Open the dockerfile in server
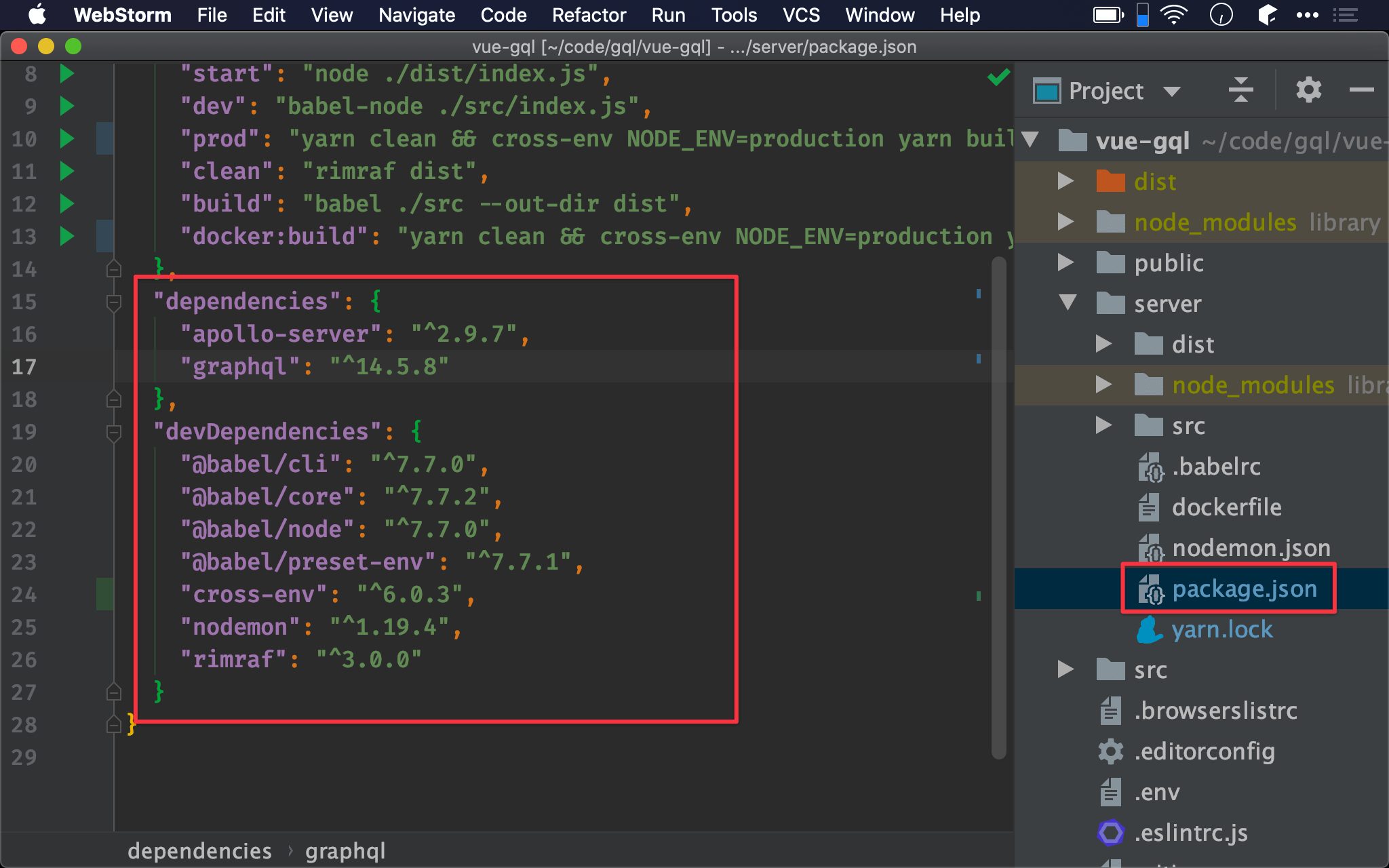This screenshot has height=868, width=1389. pyautogui.click(x=1226, y=507)
